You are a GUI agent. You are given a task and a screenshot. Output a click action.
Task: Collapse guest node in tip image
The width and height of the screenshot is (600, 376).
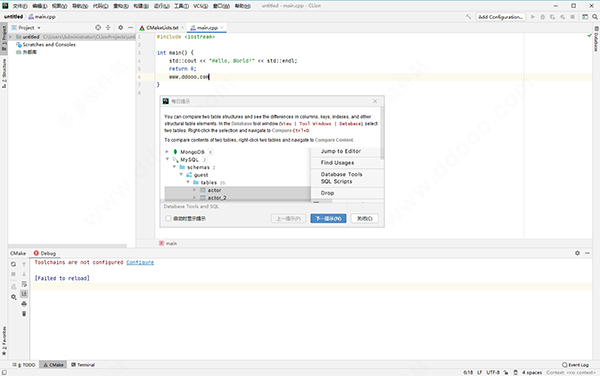[181, 174]
